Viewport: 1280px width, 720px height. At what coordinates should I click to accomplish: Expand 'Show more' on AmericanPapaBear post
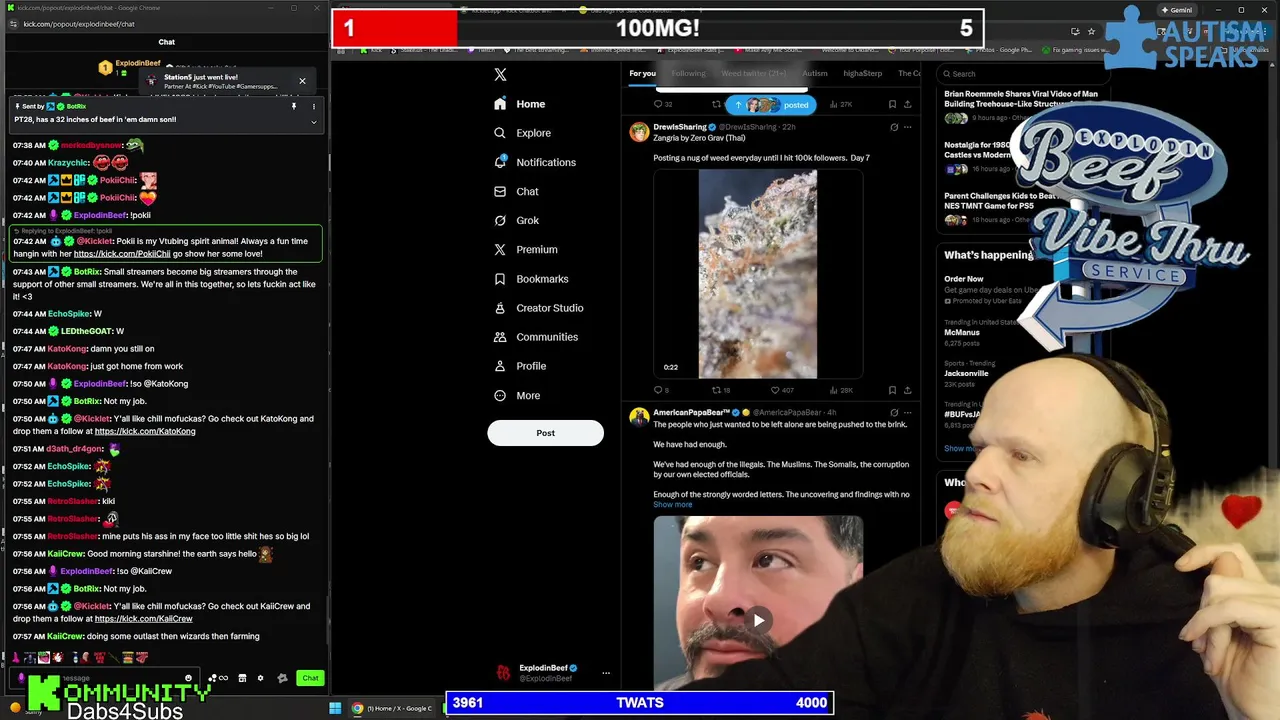click(672, 504)
